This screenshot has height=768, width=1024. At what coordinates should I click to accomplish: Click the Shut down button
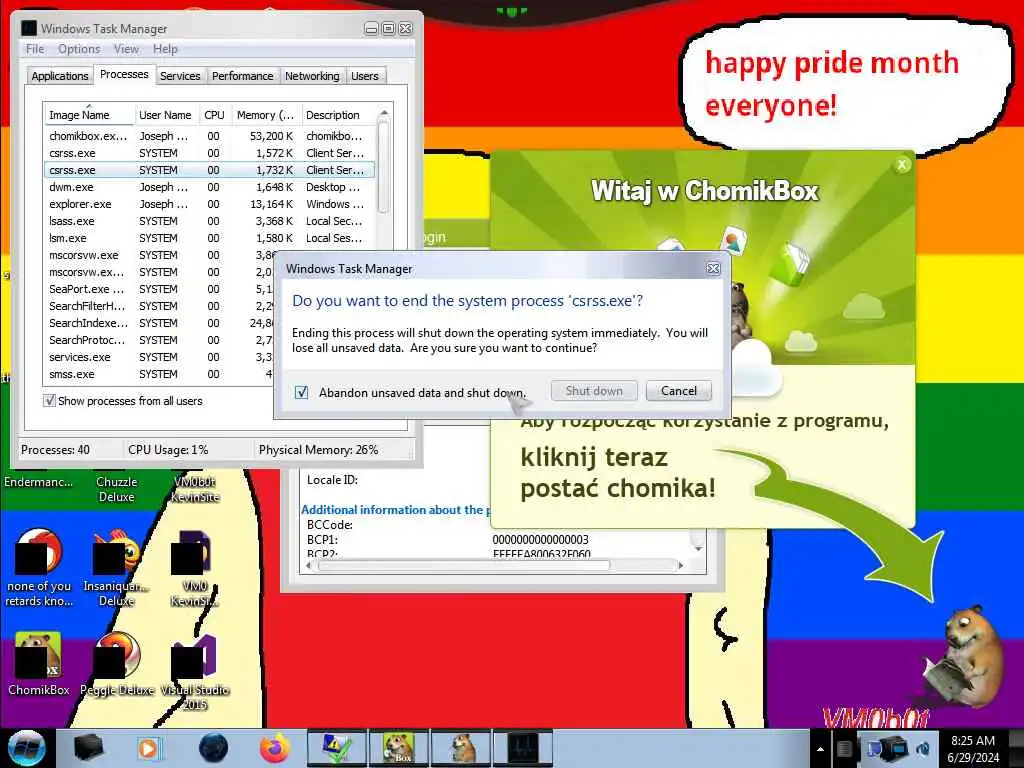(594, 391)
